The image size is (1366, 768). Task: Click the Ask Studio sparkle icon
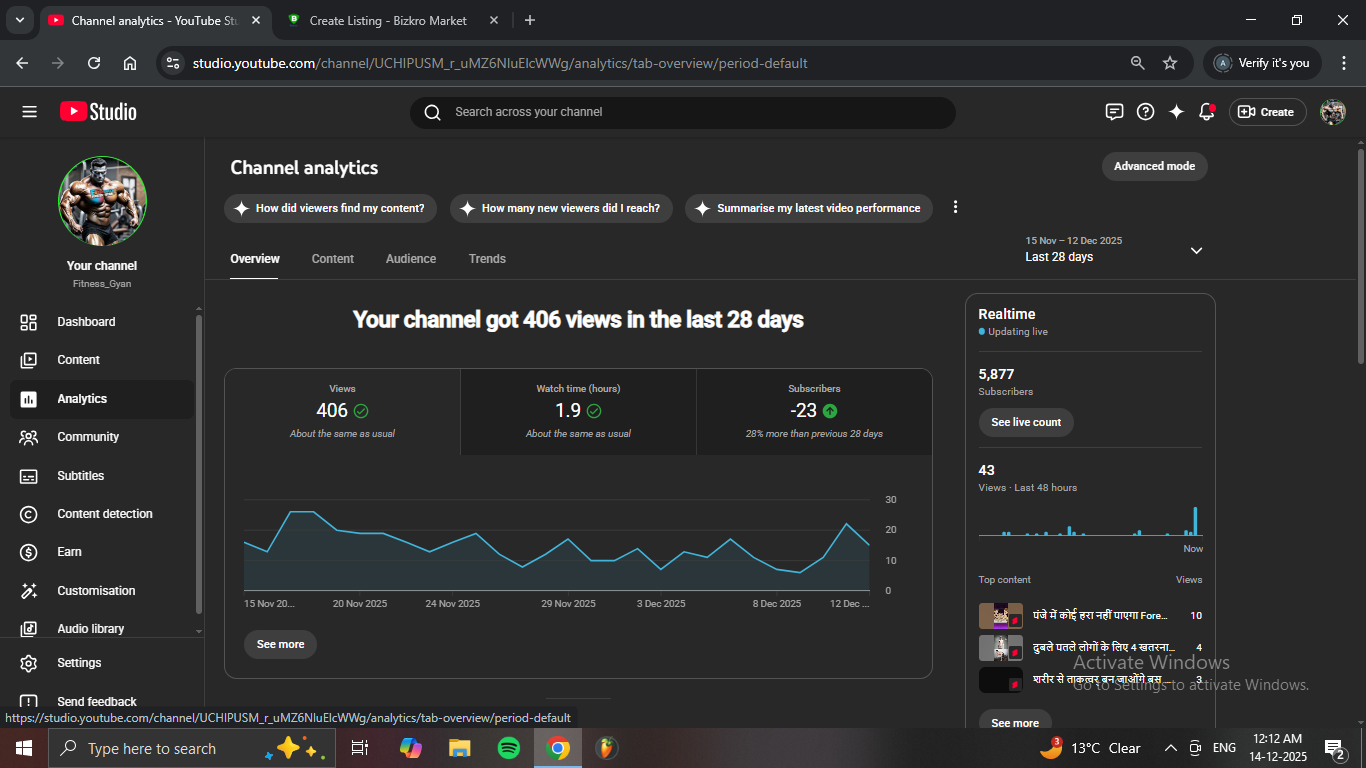[x=1176, y=112]
